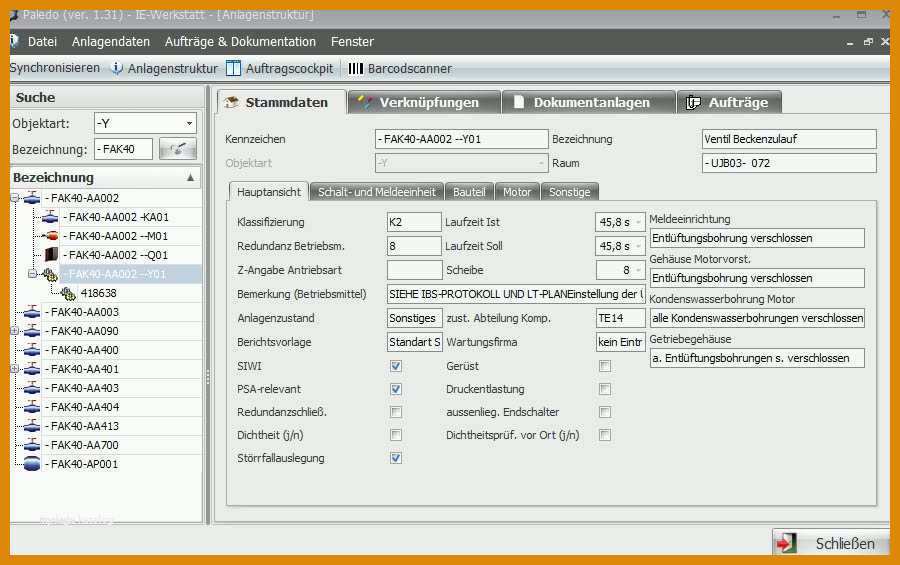Click the Bezeichnung search field -FAK40
Image resolution: width=900 pixels, height=565 pixels.
[123, 149]
